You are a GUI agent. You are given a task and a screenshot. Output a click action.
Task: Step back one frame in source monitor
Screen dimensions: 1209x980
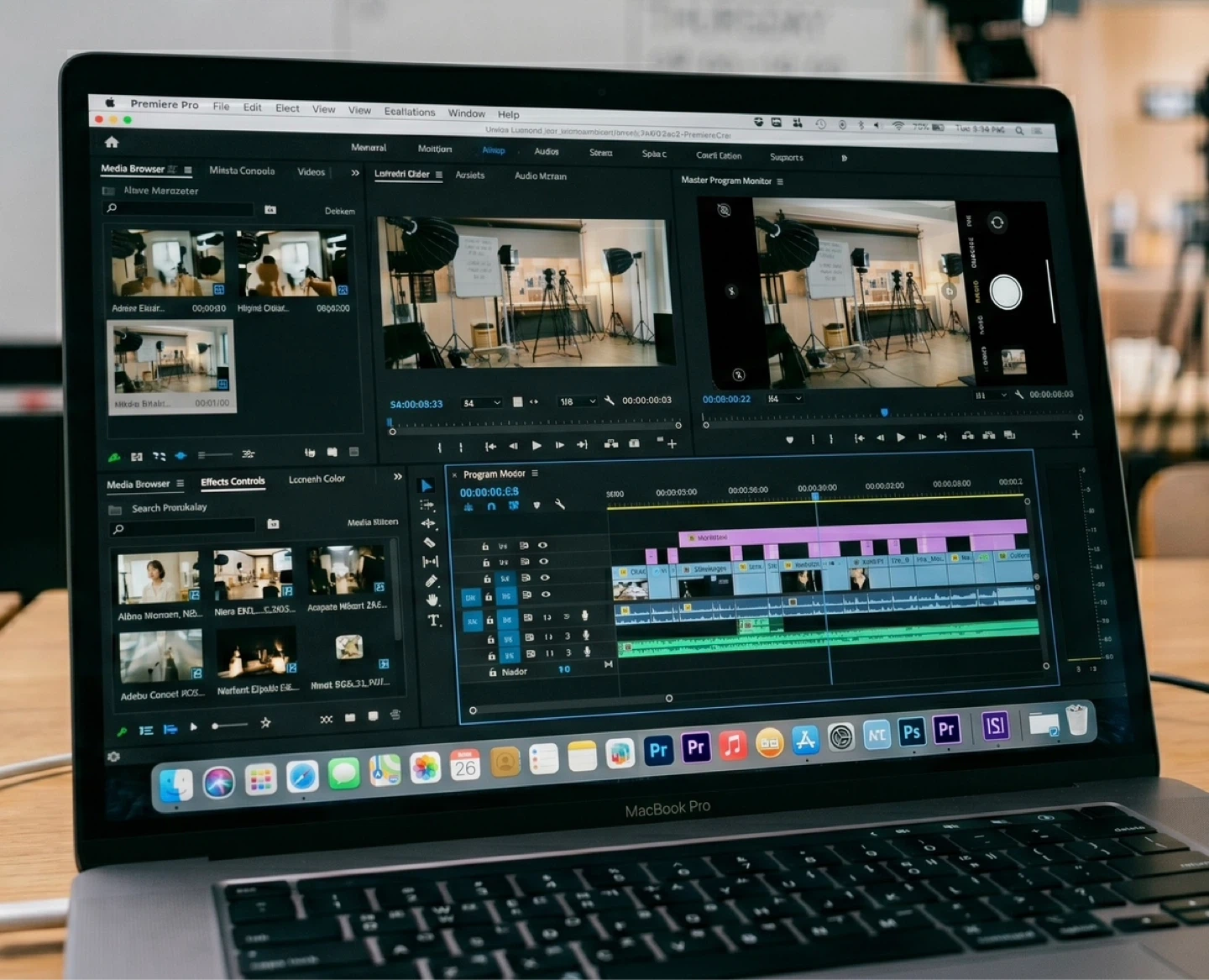tap(513, 446)
